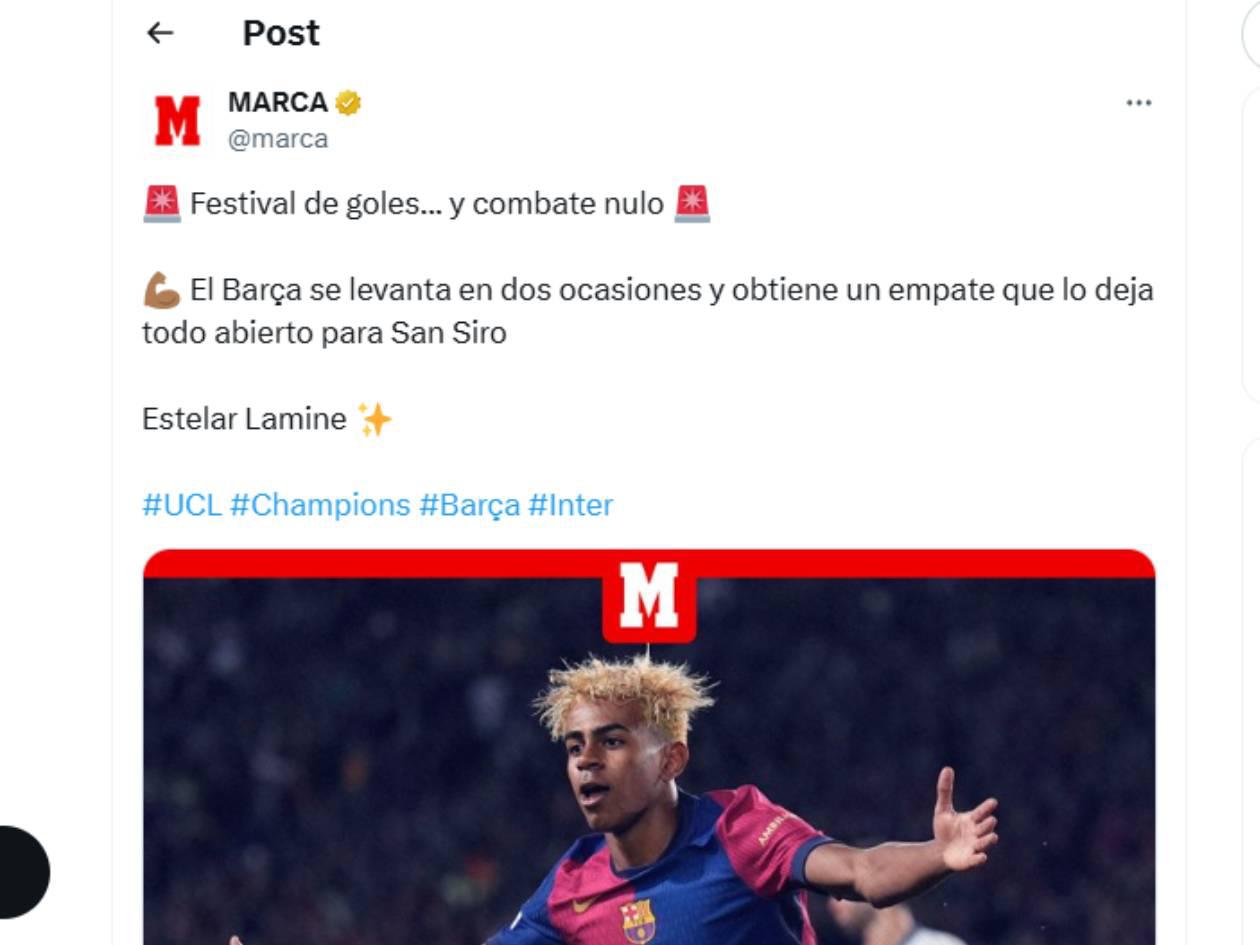Click the sparkles emoji after 'Estelar Lamine'
Screen dimensions: 1260x945
(x=374, y=419)
